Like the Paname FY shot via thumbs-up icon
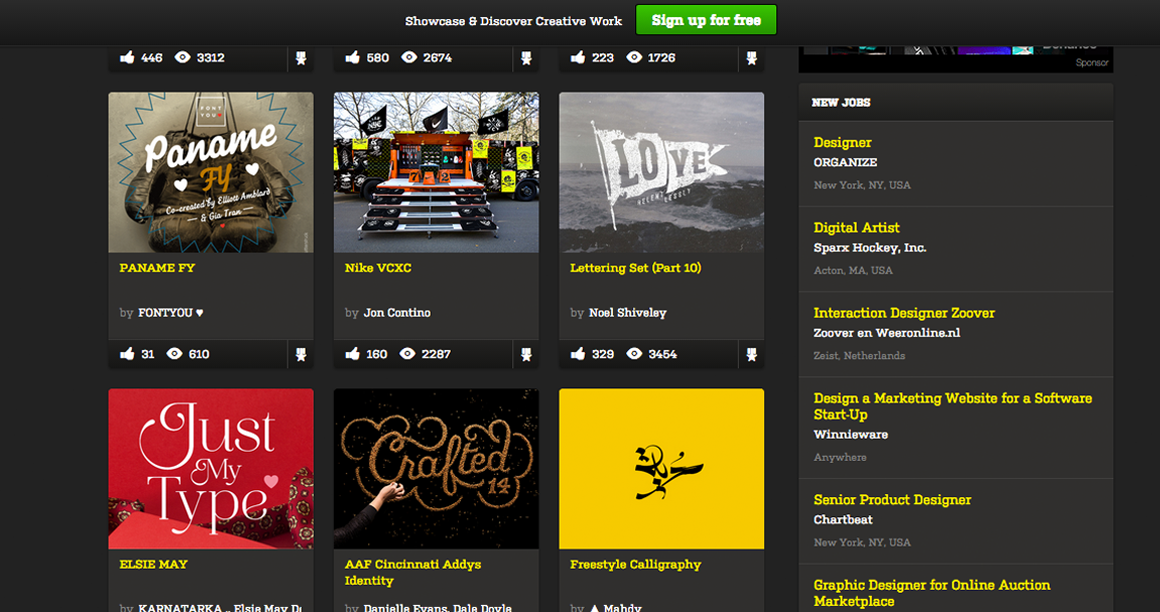 point(127,353)
